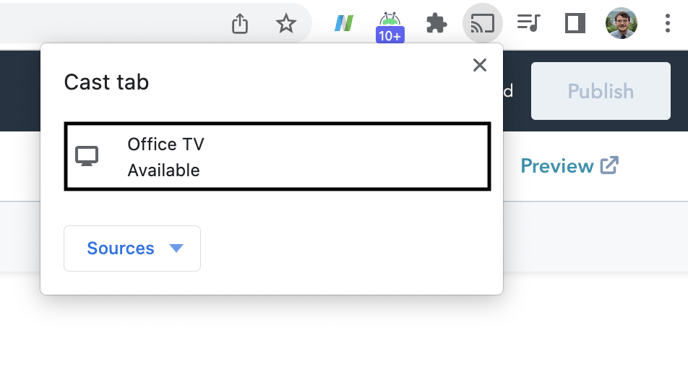Click the Sources dropdown arrow
Image resolution: width=688 pixels, height=377 pixels.
tap(176, 248)
